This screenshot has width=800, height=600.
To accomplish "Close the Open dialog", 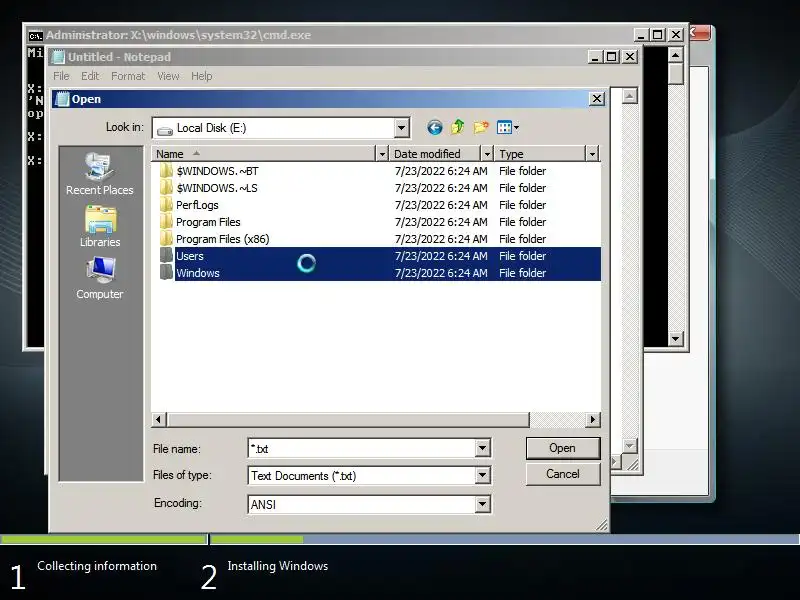I will (x=597, y=98).
